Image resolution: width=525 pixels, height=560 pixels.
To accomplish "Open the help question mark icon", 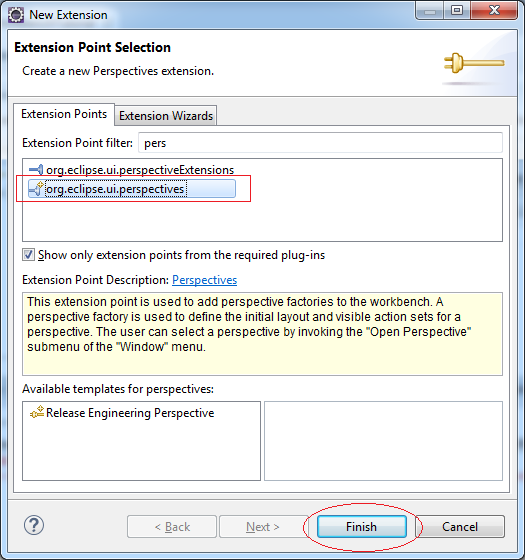I will tap(34, 526).
